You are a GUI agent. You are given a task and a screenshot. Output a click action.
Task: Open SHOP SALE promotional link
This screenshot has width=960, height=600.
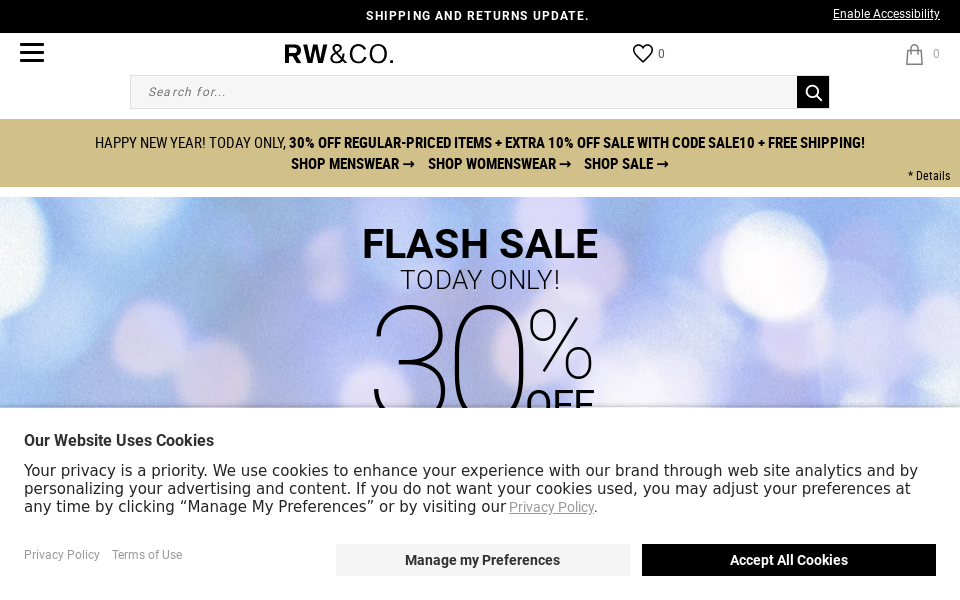pyautogui.click(x=618, y=164)
